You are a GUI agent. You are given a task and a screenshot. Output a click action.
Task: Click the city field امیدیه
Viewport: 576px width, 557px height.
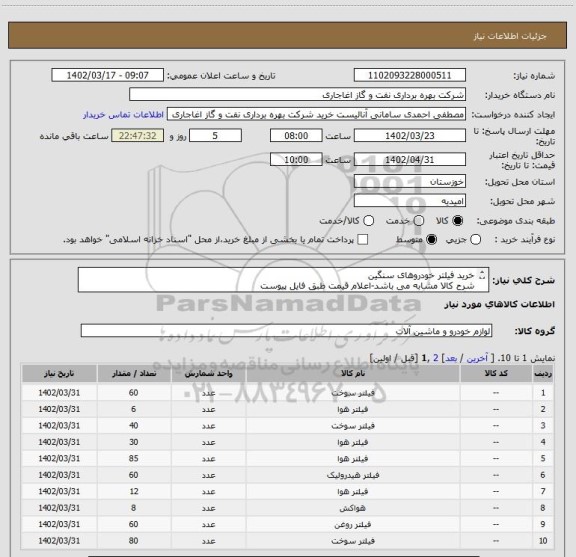point(410,201)
